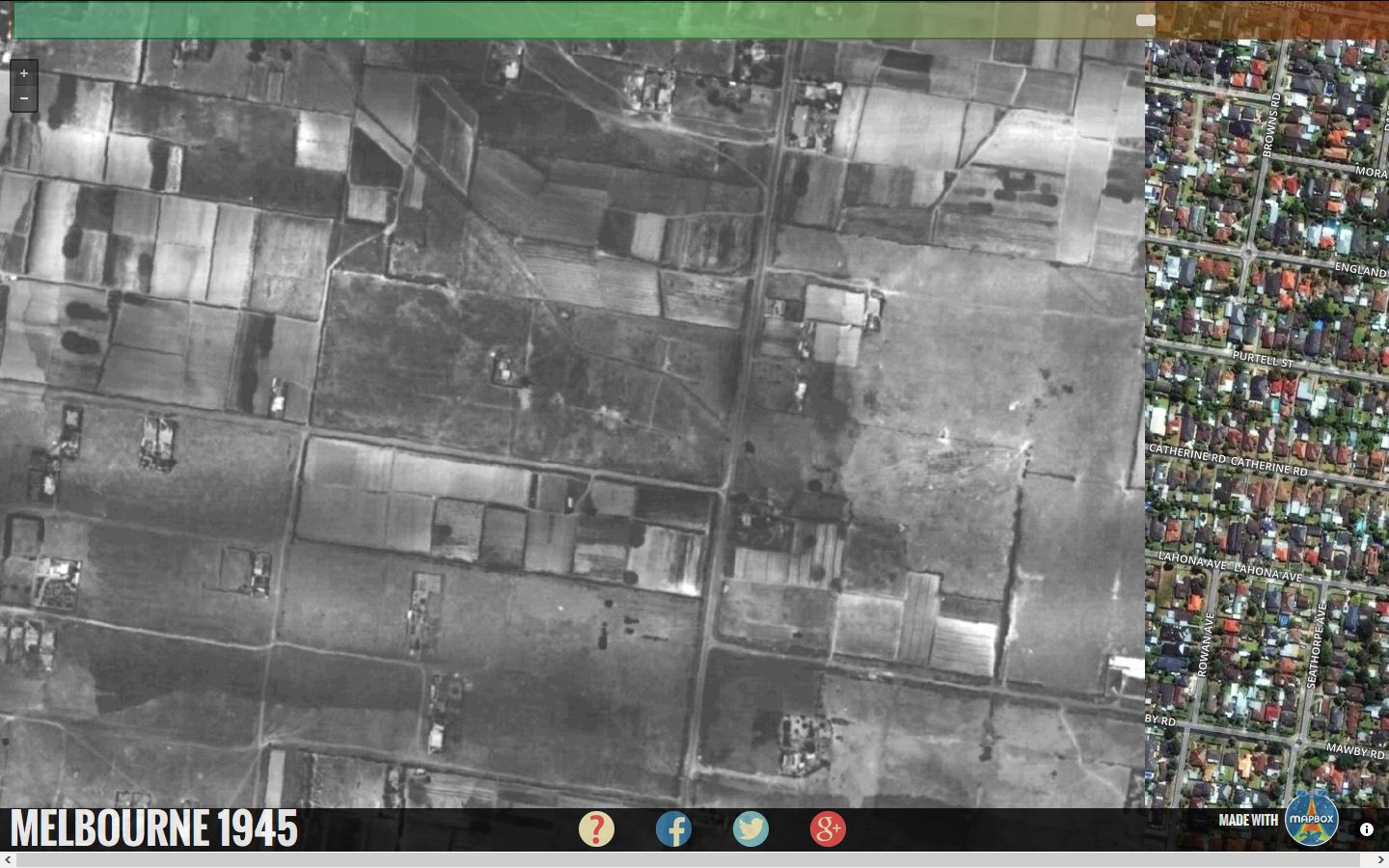Click the green slider track bar

click(579, 20)
